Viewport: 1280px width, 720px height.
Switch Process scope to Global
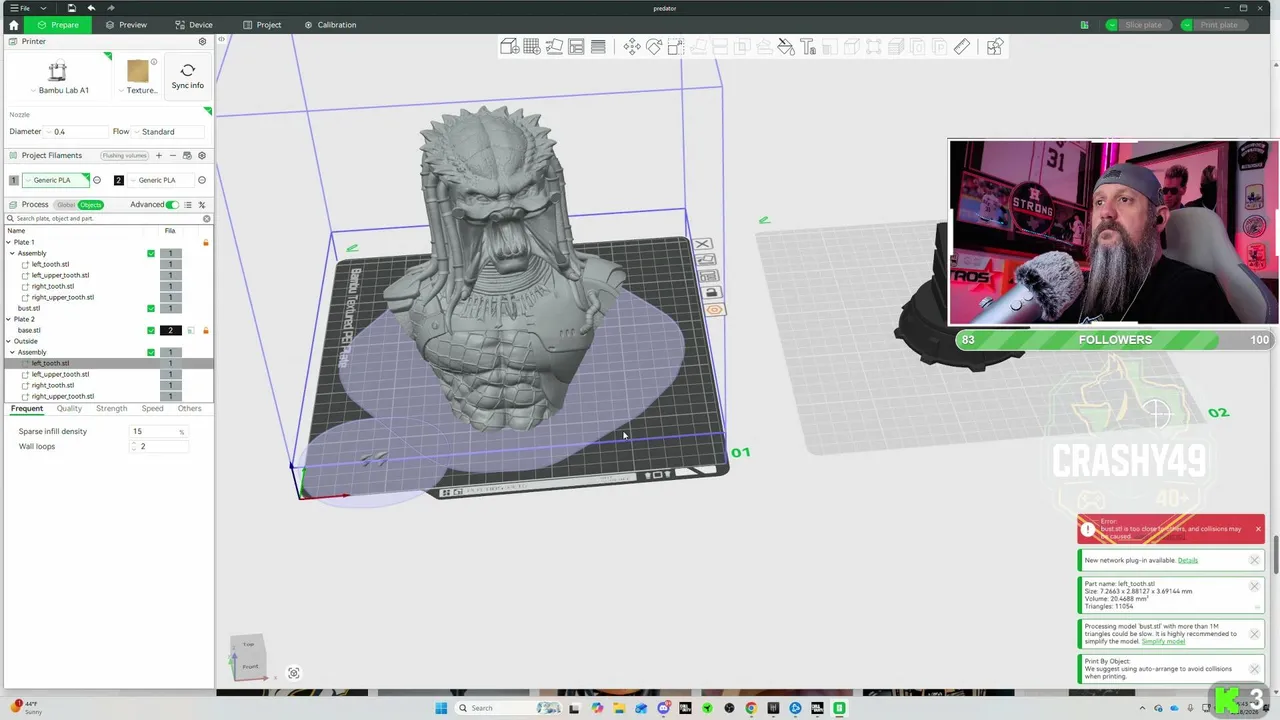coord(65,205)
